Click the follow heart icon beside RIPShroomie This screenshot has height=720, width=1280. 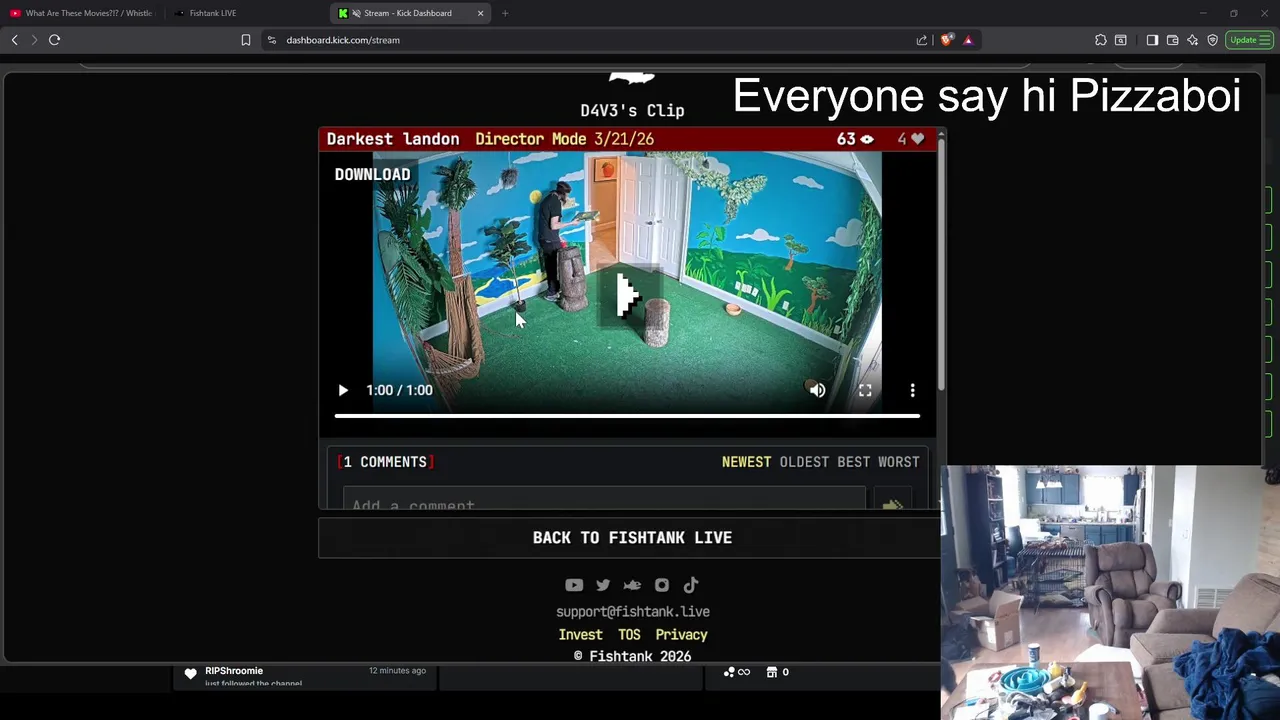191,674
